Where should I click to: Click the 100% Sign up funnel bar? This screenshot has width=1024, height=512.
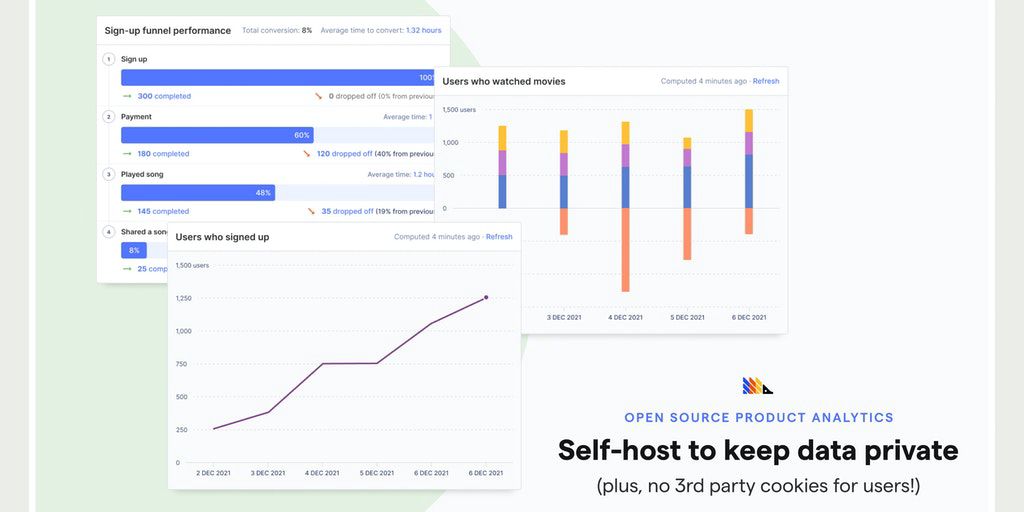(x=278, y=78)
